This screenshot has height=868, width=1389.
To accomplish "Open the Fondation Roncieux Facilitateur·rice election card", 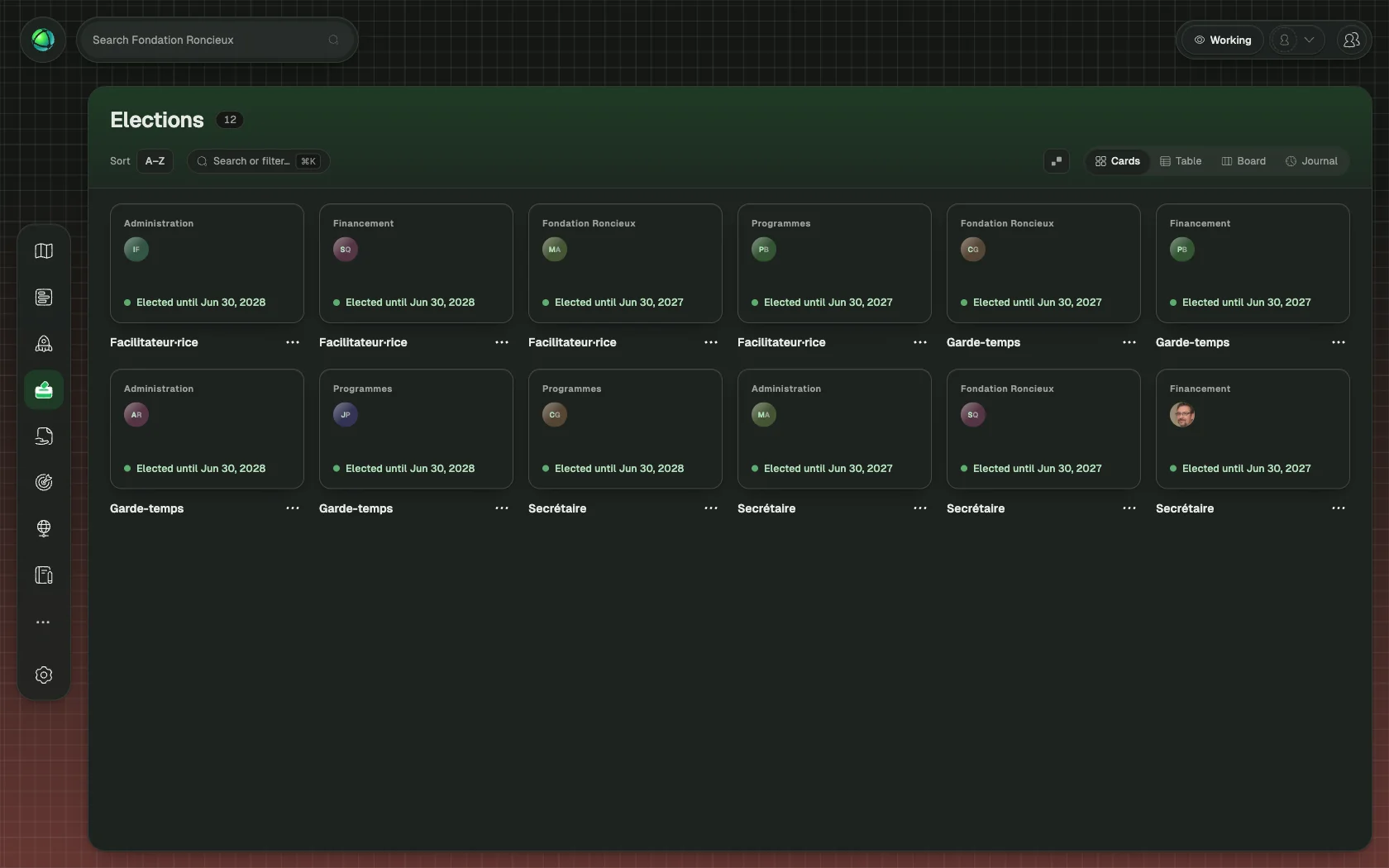I will pyautogui.click(x=625, y=263).
